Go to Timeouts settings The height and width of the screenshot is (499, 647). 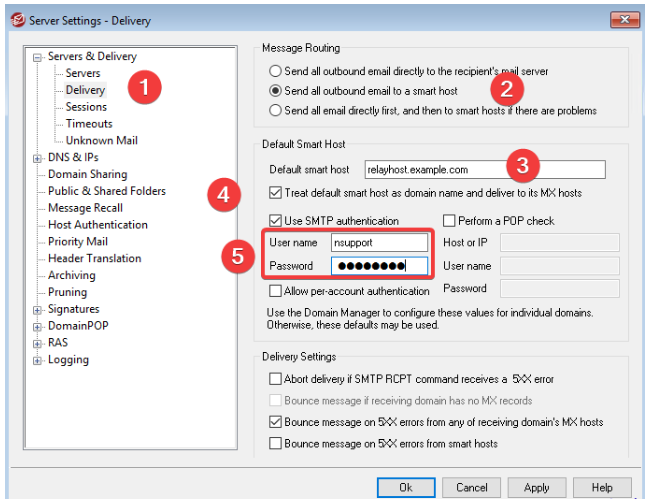coord(89,124)
